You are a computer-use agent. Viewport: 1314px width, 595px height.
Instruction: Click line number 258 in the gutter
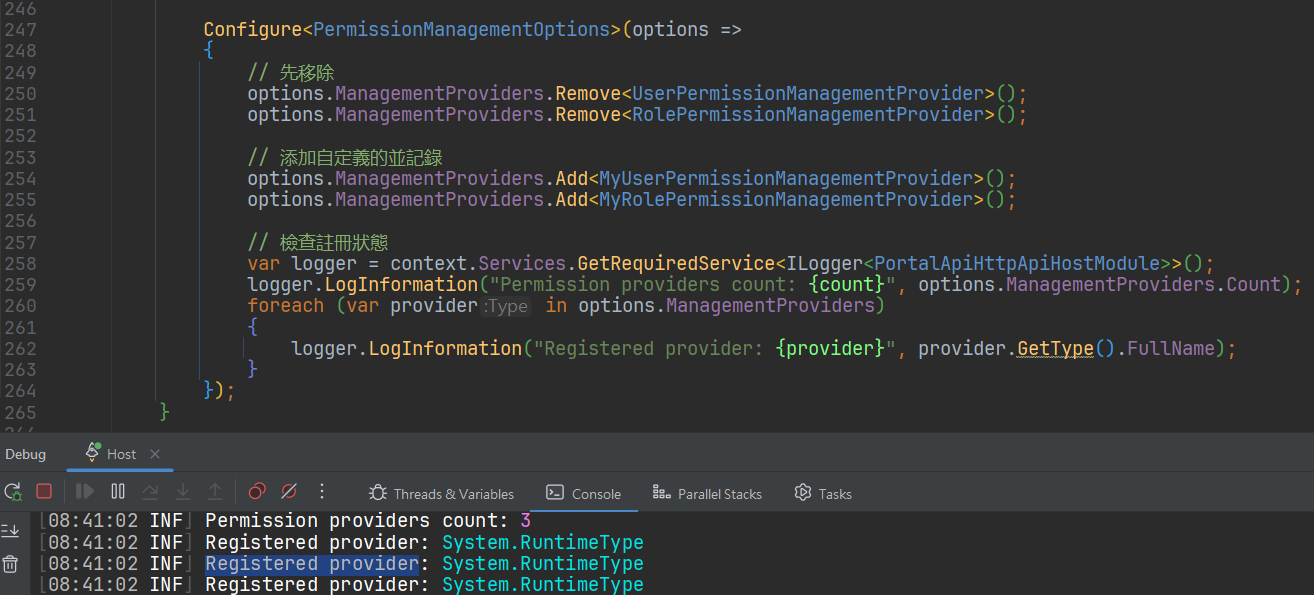point(20,263)
